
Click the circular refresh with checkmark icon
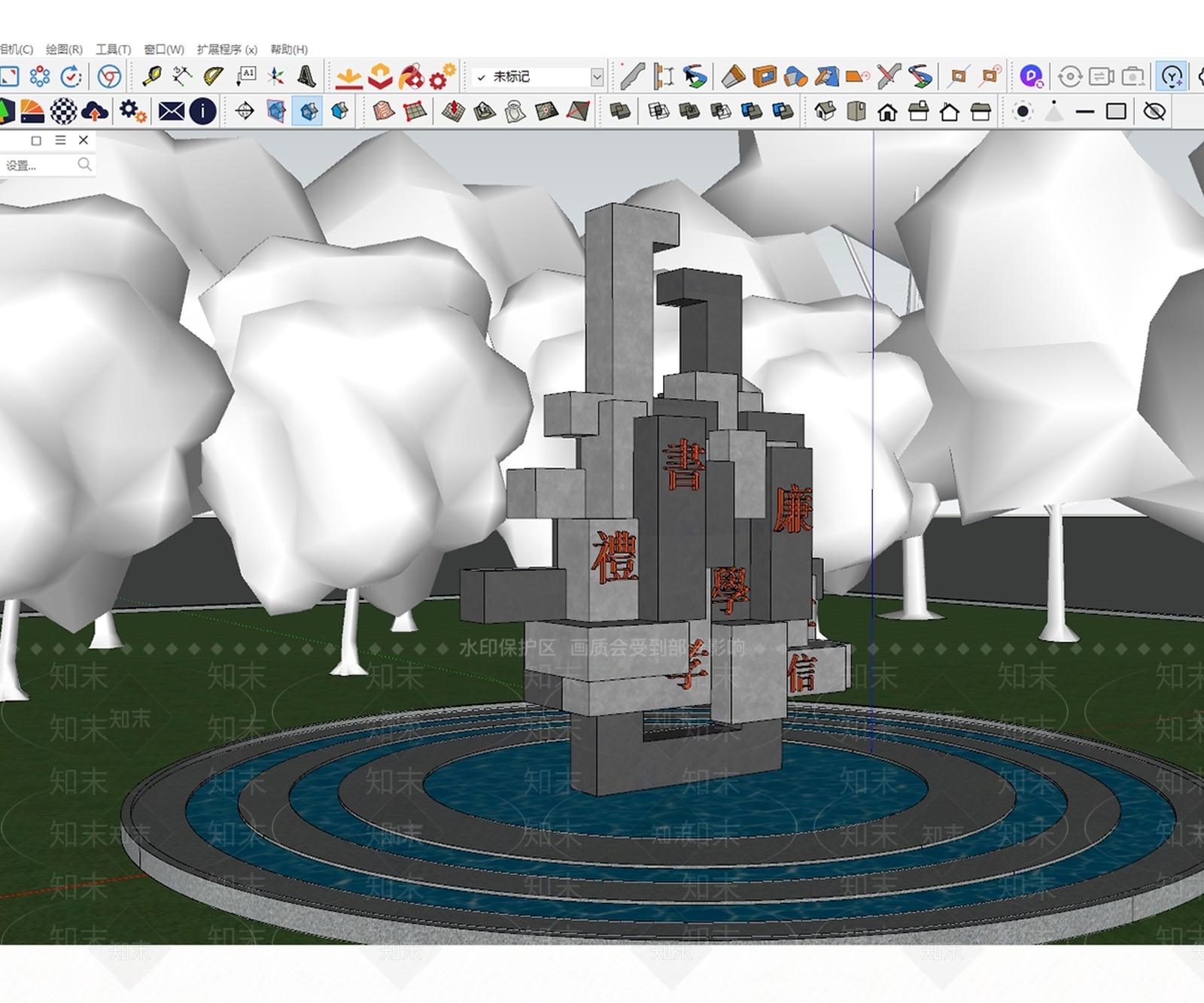(71, 76)
